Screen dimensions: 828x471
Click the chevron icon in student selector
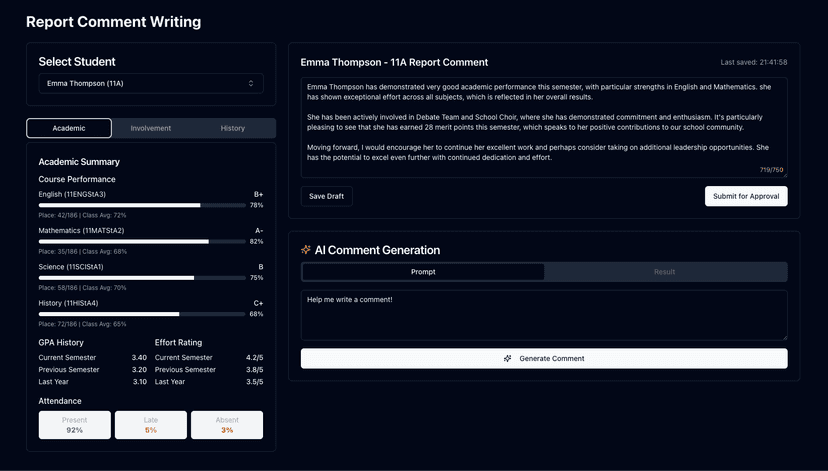coord(251,83)
